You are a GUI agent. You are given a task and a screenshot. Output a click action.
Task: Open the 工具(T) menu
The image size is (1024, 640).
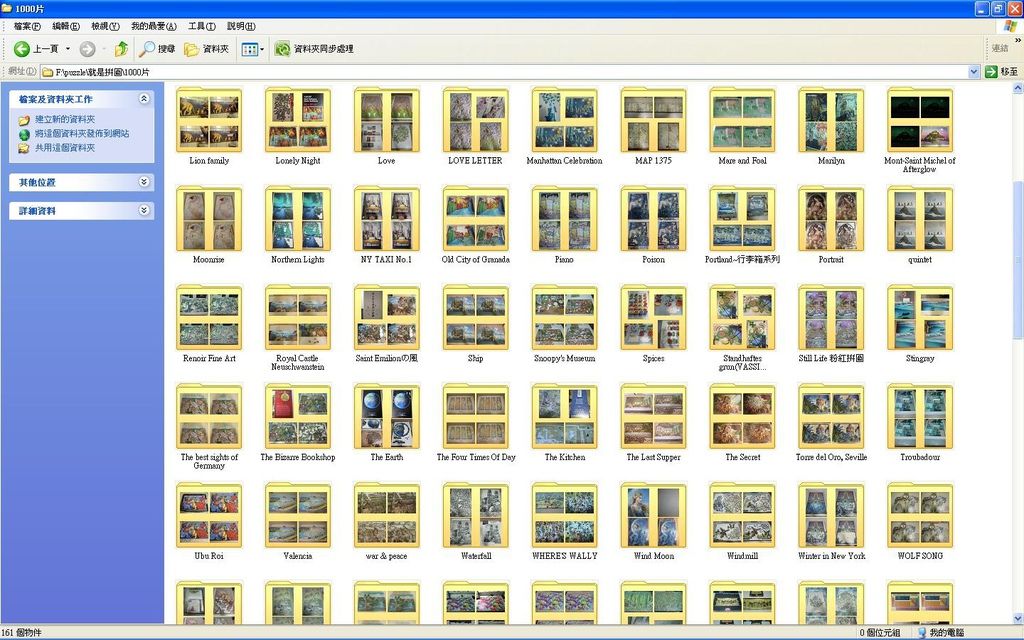202,26
